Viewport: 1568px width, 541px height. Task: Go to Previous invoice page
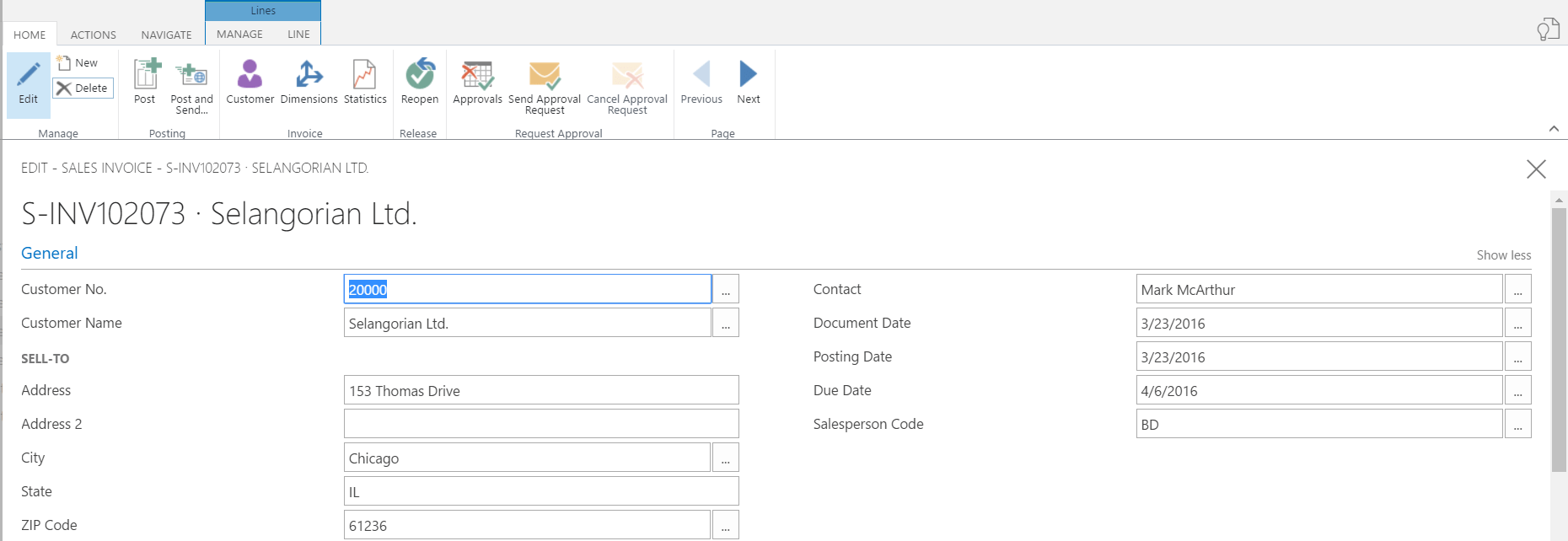coord(701,82)
